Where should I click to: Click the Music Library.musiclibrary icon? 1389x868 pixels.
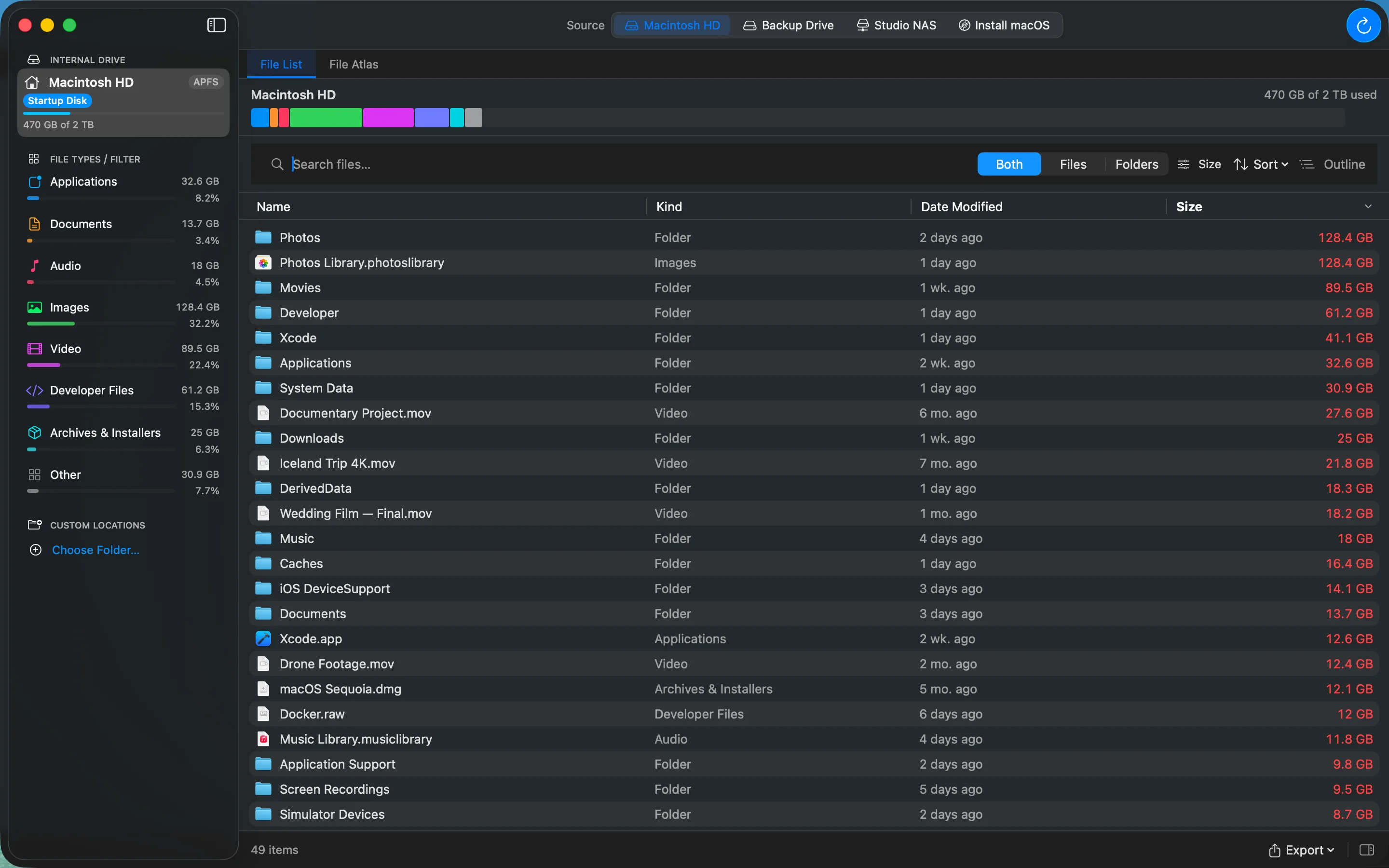click(263, 739)
